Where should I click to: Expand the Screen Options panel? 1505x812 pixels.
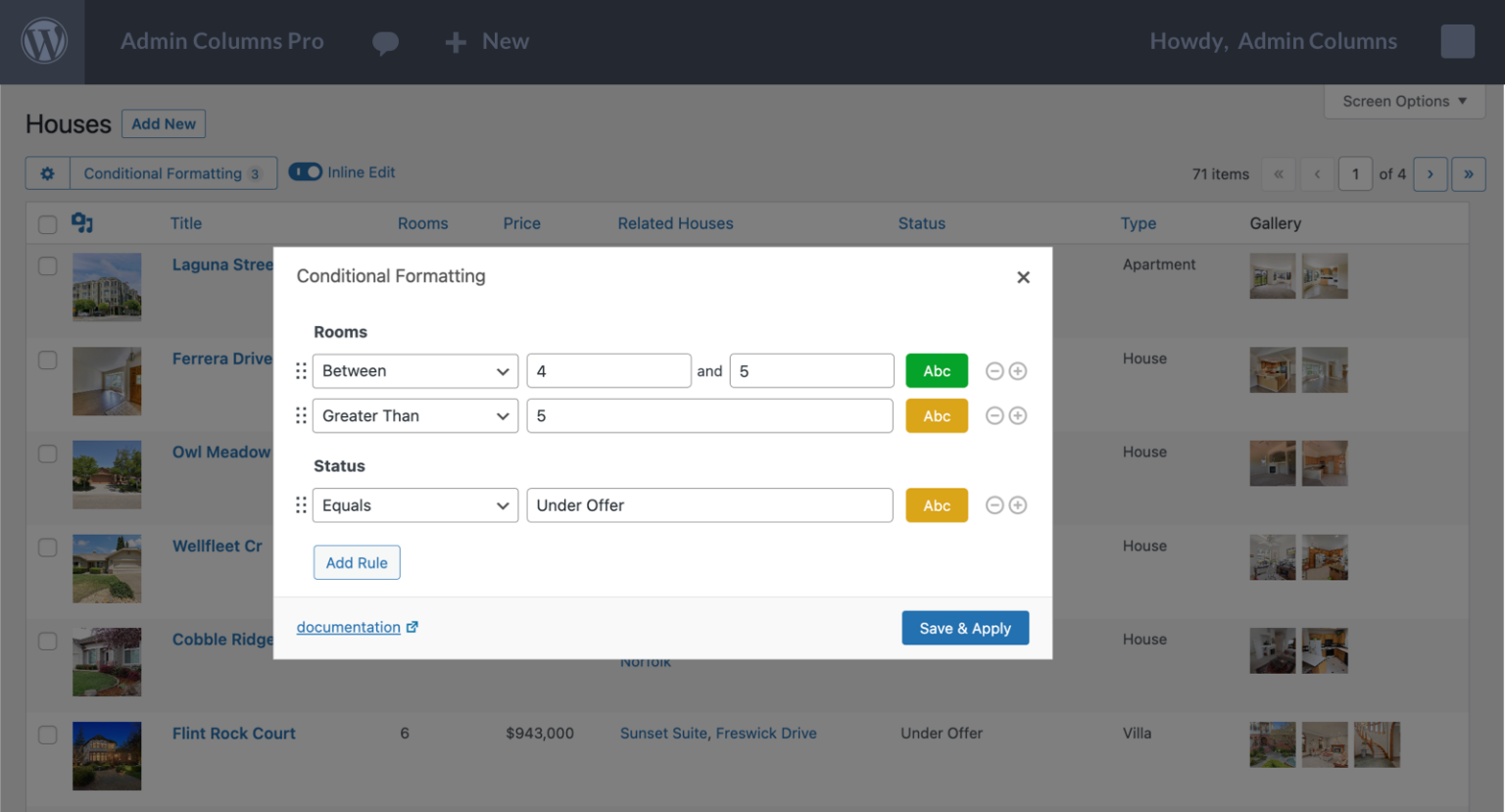(1403, 101)
